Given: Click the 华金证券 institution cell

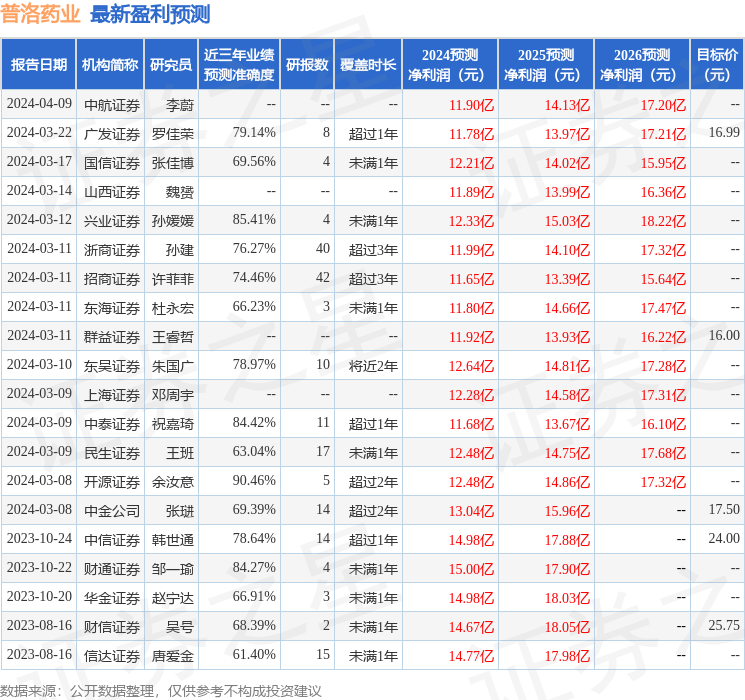Looking at the screenshot, I should click(112, 598).
